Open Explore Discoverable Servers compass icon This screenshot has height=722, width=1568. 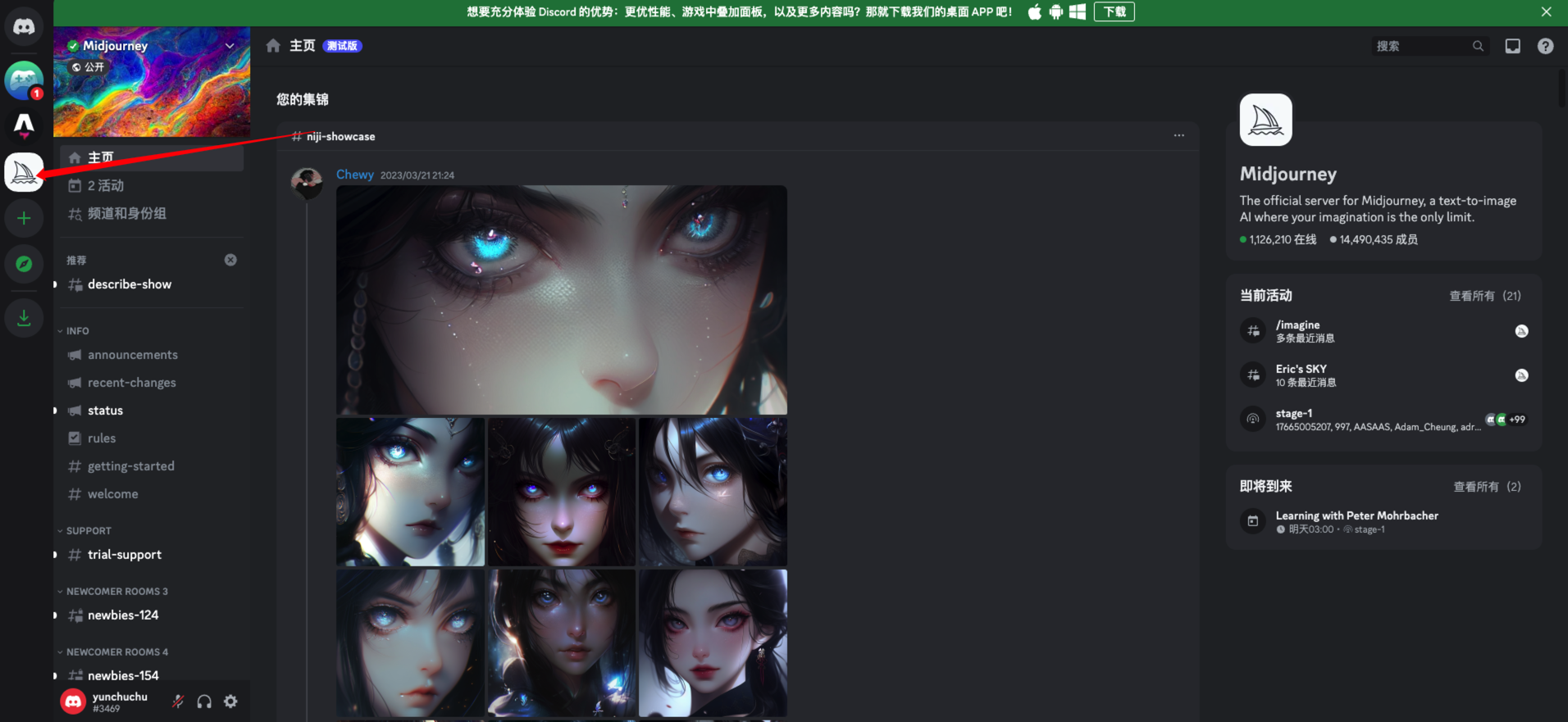click(24, 264)
